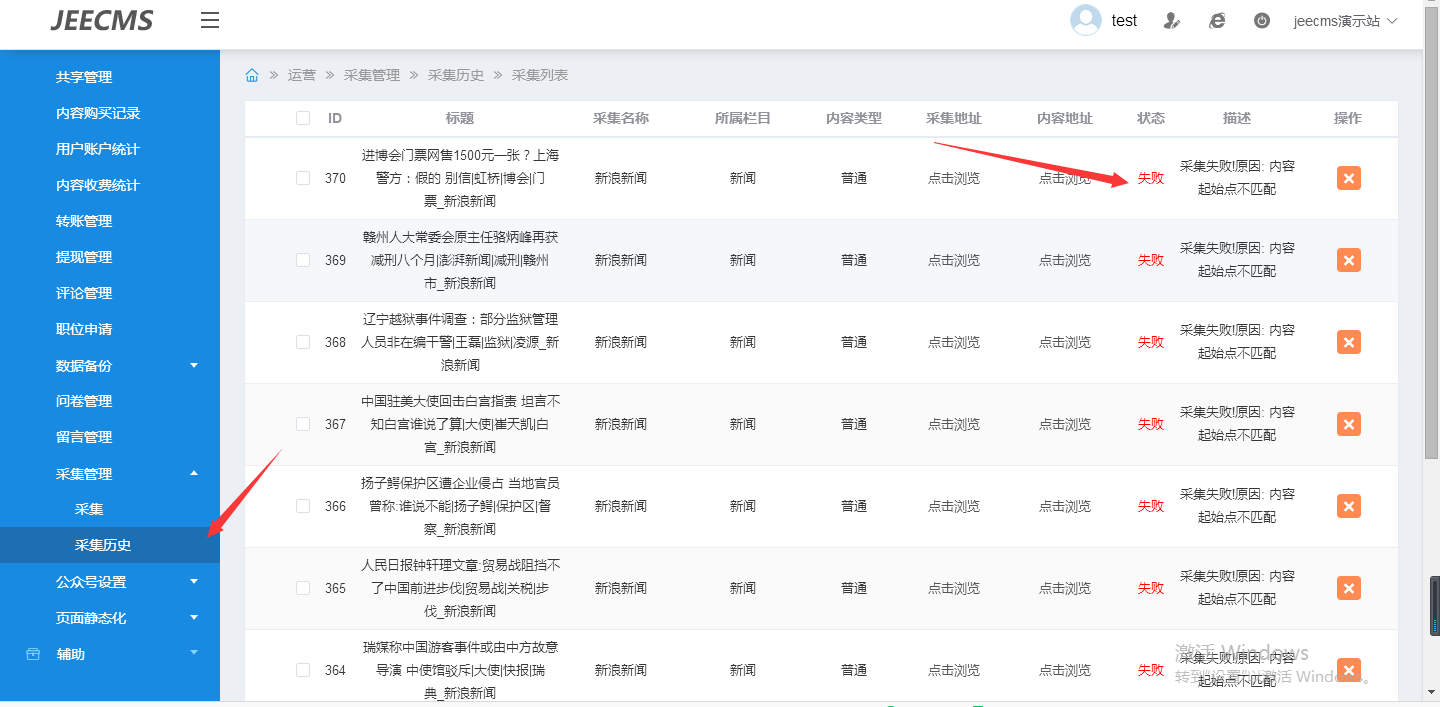Select the checkbox for row ID 367
Image resolution: width=1440 pixels, height=707 pixels.
tap(303, 424)
